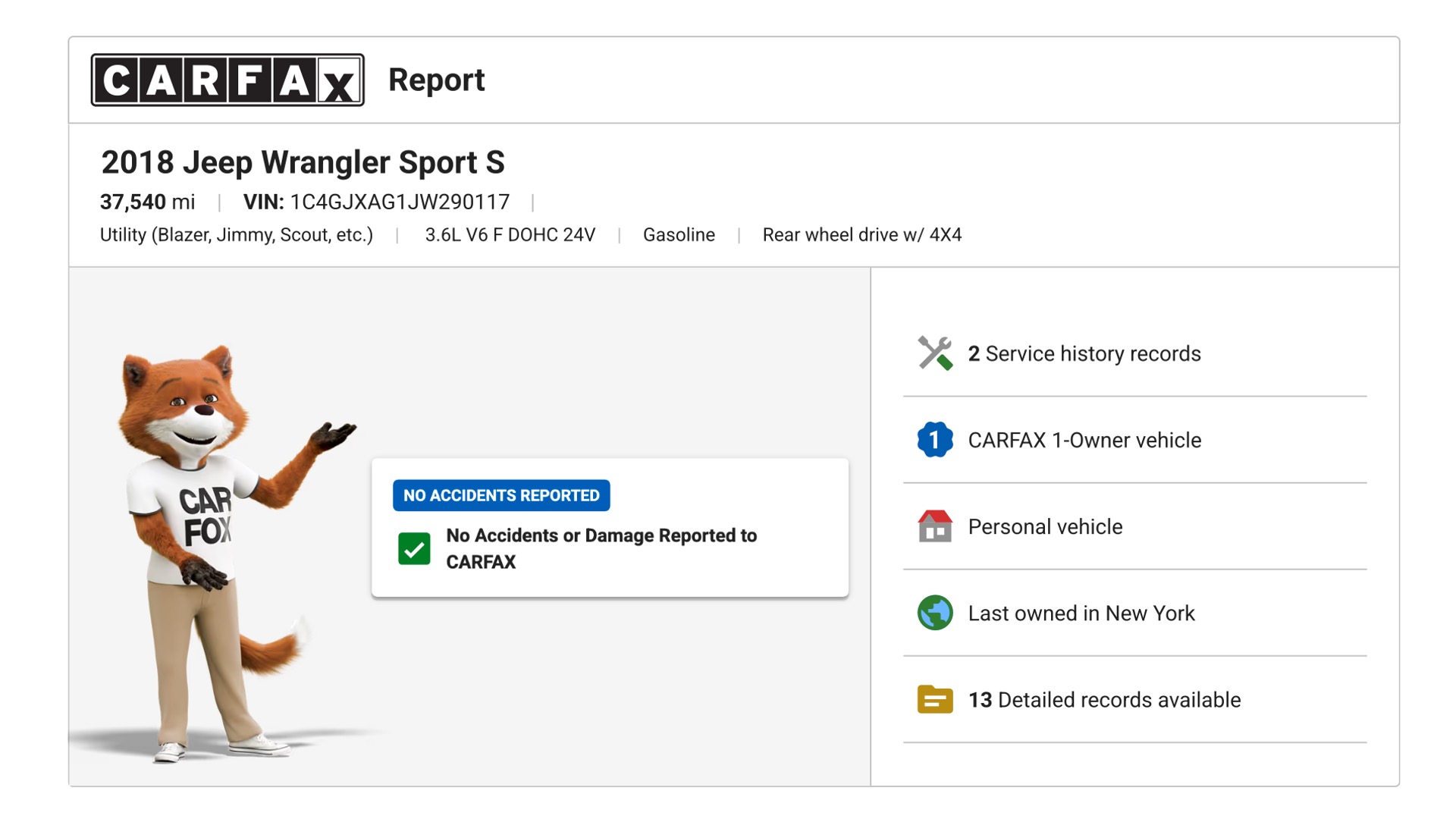Open 13 Detailed records available
The height and width of the screenshot is (819, 1456).
(1104, 699)
